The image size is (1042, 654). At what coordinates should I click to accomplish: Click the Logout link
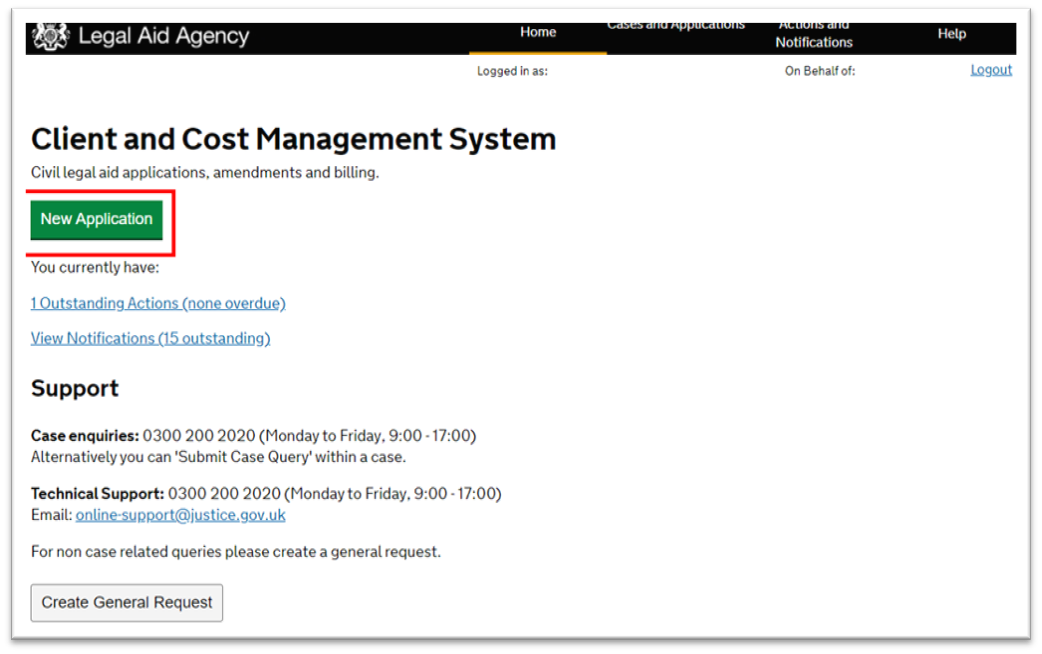[991, 70]
